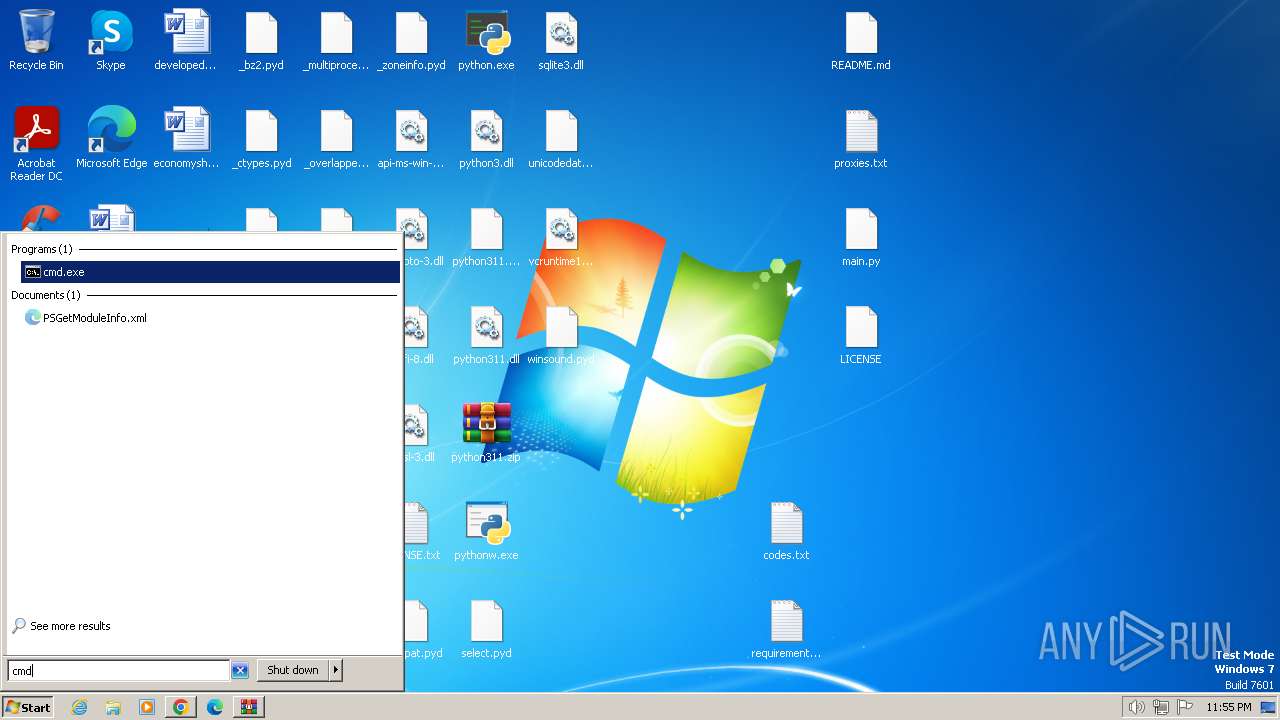The height and width of the screenshot is (720, 1280).
Task: Select the _ctypes.pyd file
Action: coord(261,139)
